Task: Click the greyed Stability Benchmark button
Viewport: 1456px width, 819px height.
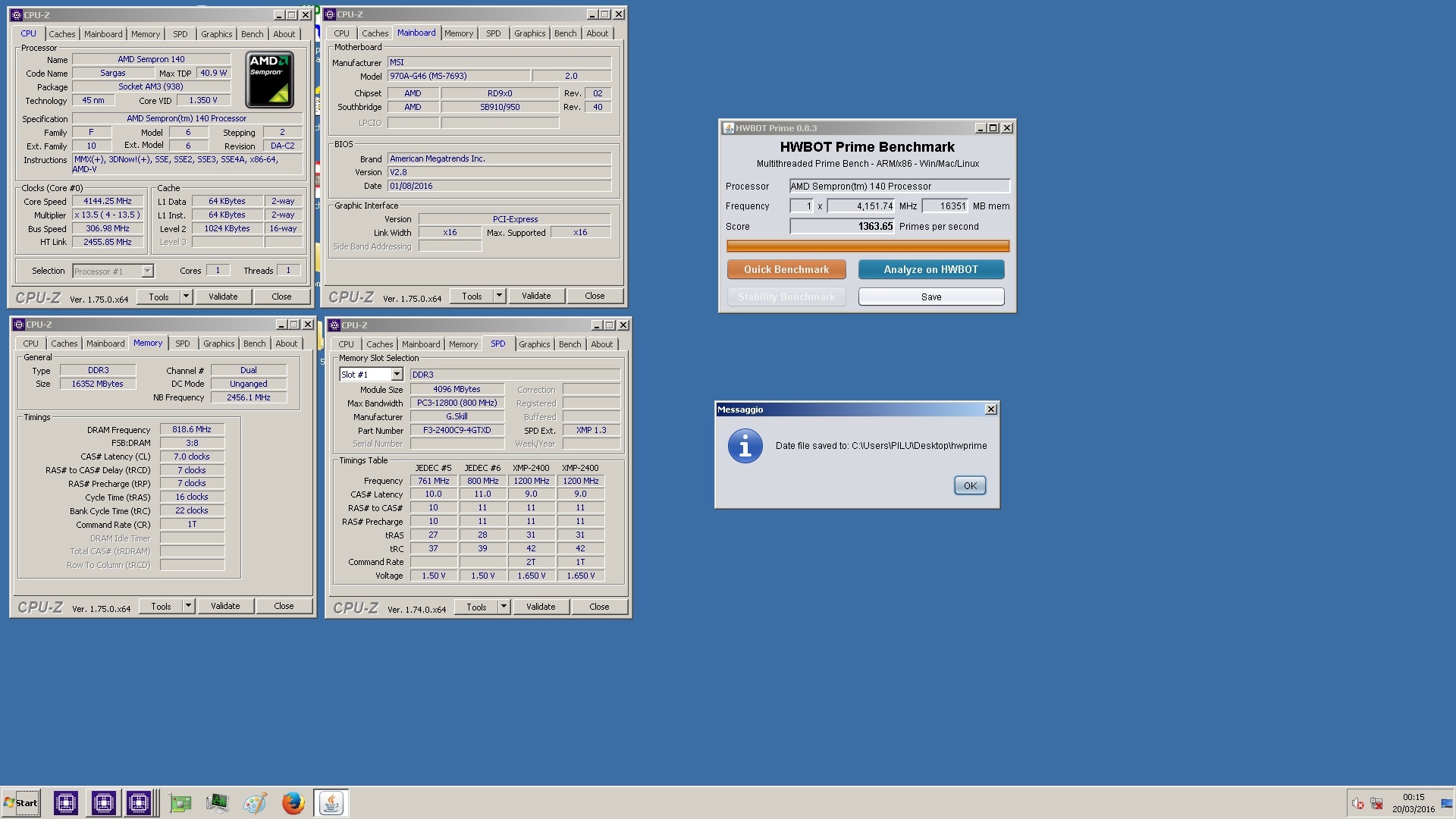Action: [786, 297]
